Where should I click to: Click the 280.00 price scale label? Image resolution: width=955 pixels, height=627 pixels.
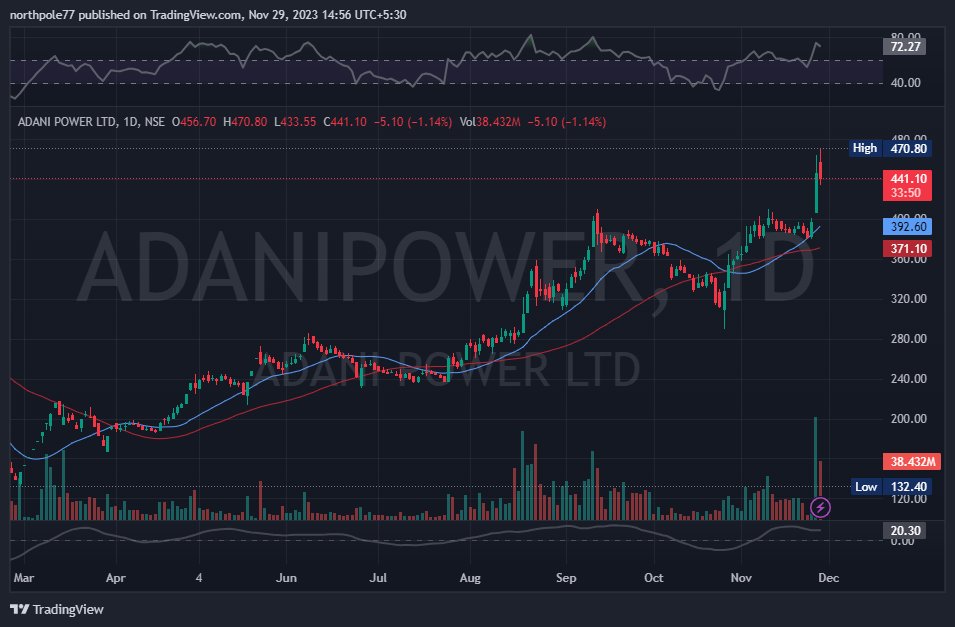(x=908, y=339)
